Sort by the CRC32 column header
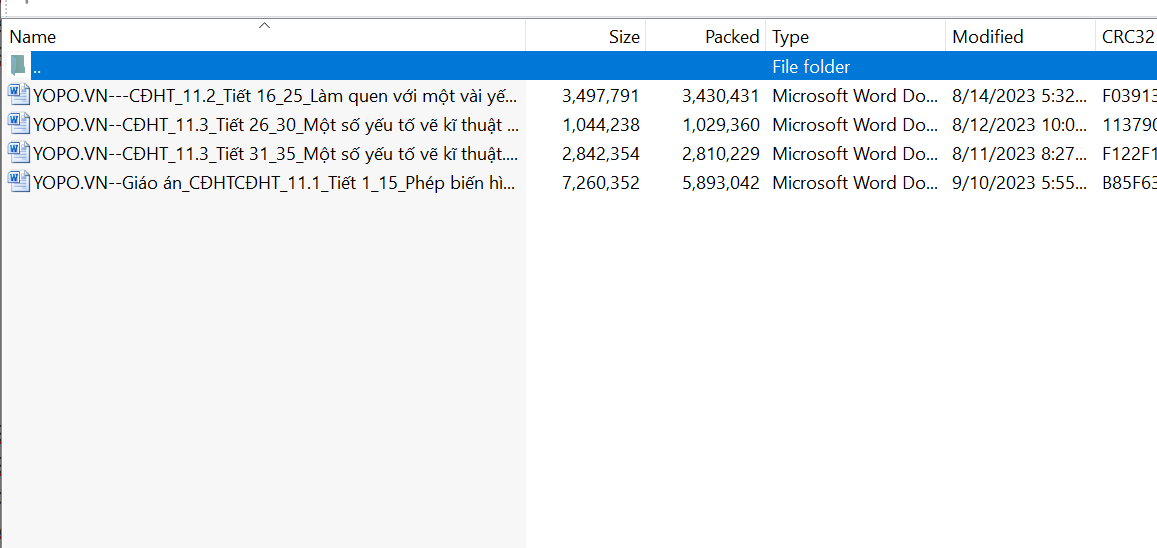1157x548 pixels. (x=1128, y=37)
